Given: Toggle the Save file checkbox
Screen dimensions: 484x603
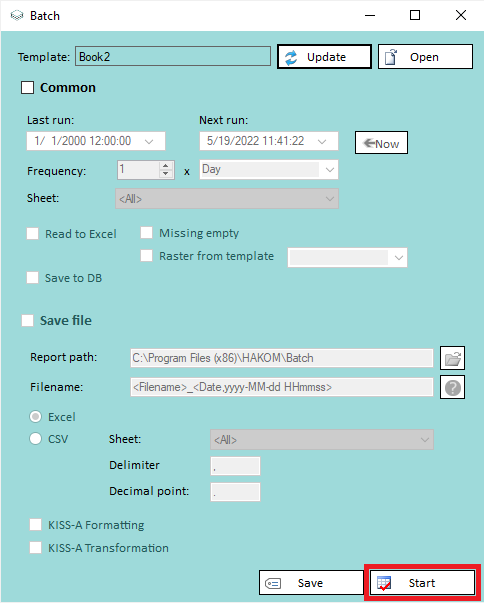Looking at the screenshot, I should (27, 320).
